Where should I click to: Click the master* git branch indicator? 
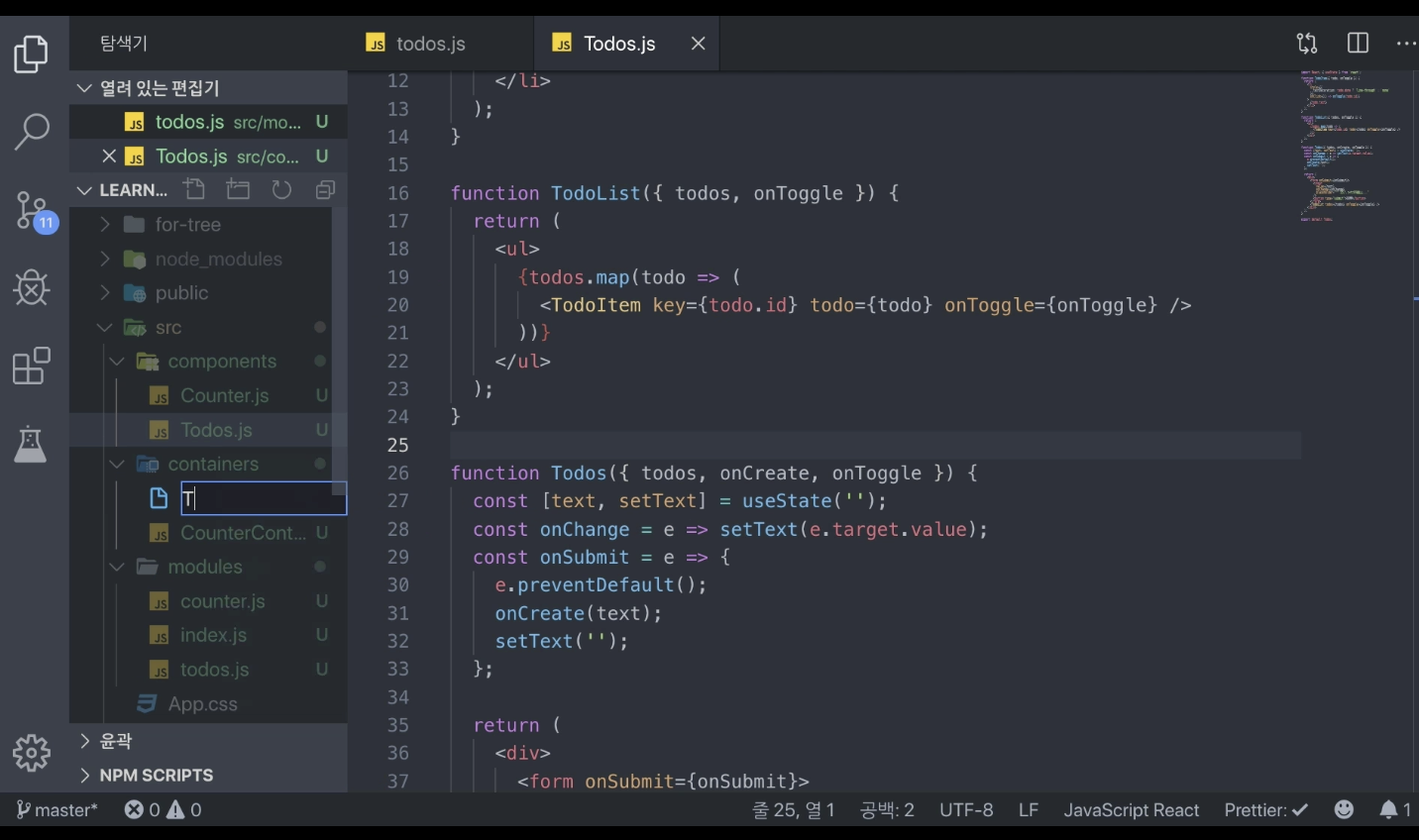click(57, 810)
